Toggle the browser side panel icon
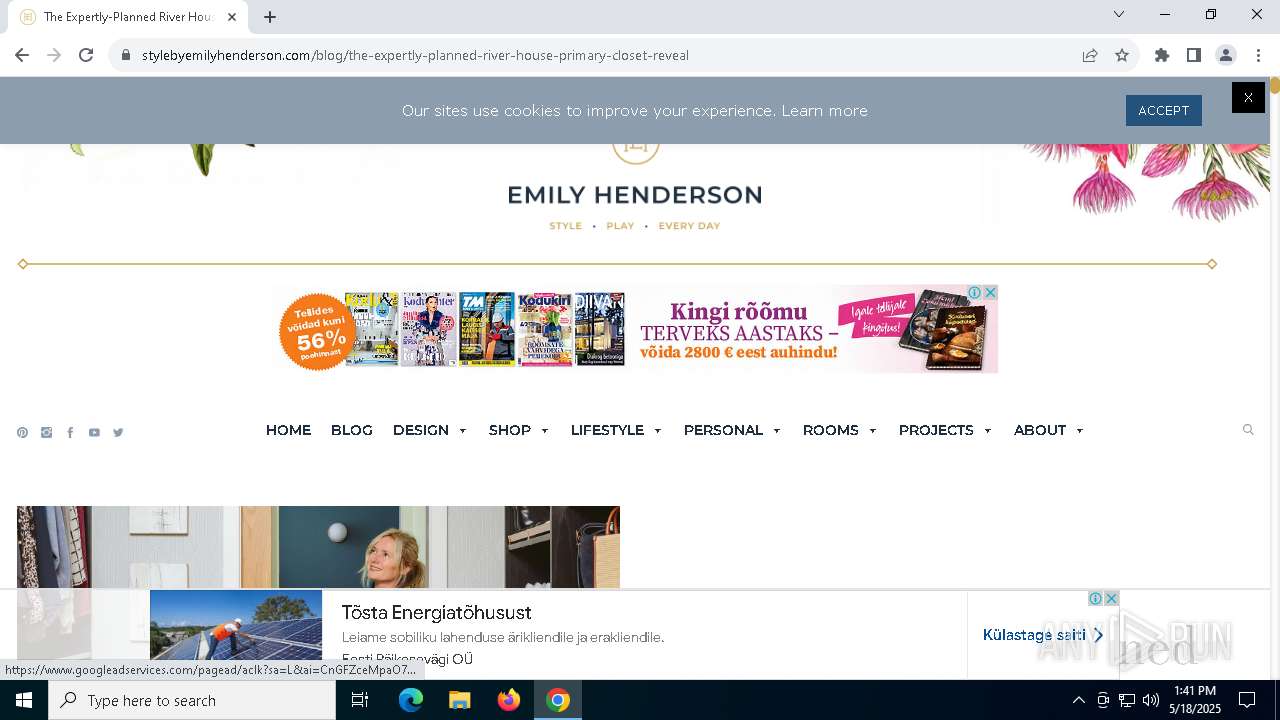Image resolution: width=1280 pixels, height=720 pixels. click(1194, 55)
